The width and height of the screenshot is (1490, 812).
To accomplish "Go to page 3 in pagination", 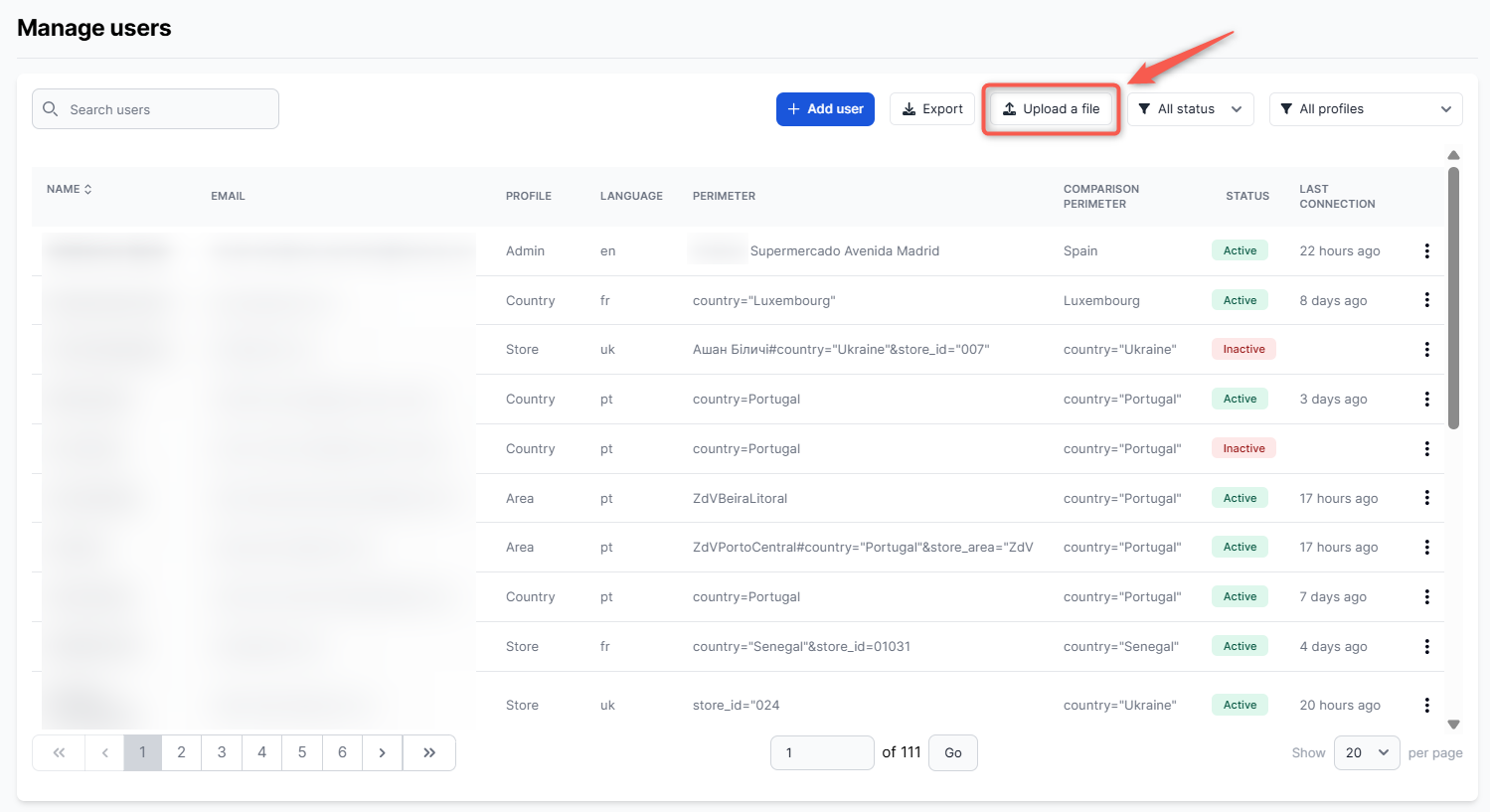I will pyautogui.click(x=222, y=753).
